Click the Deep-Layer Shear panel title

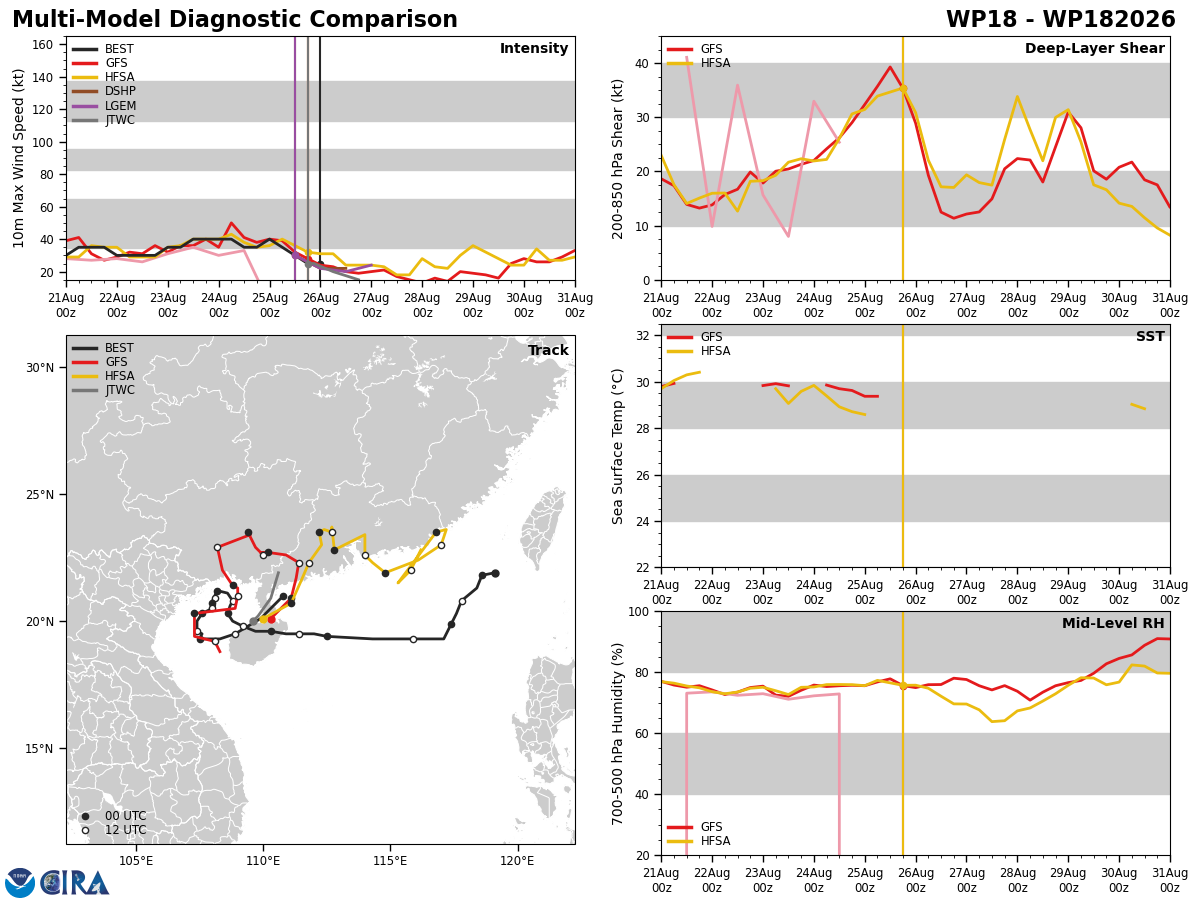pyautogui.click(x=1095, y=49)
